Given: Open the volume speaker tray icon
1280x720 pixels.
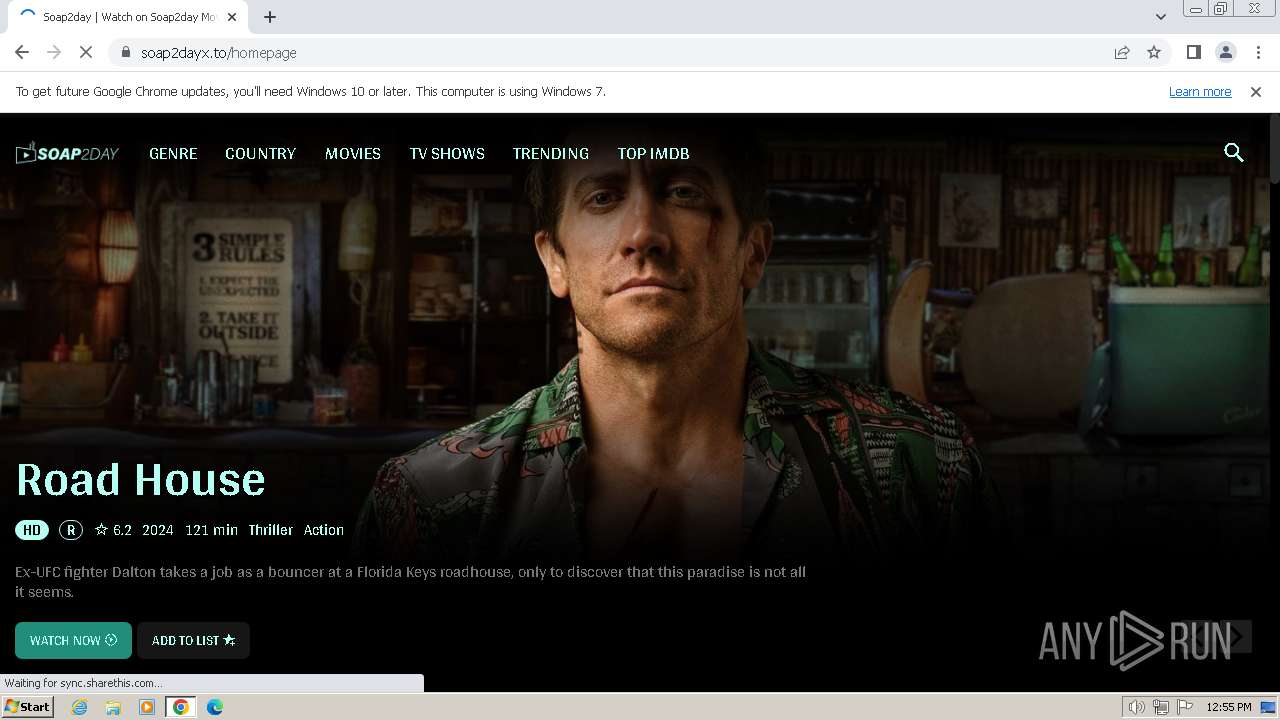Looking at the screenshot, I should pos(1137,707).
